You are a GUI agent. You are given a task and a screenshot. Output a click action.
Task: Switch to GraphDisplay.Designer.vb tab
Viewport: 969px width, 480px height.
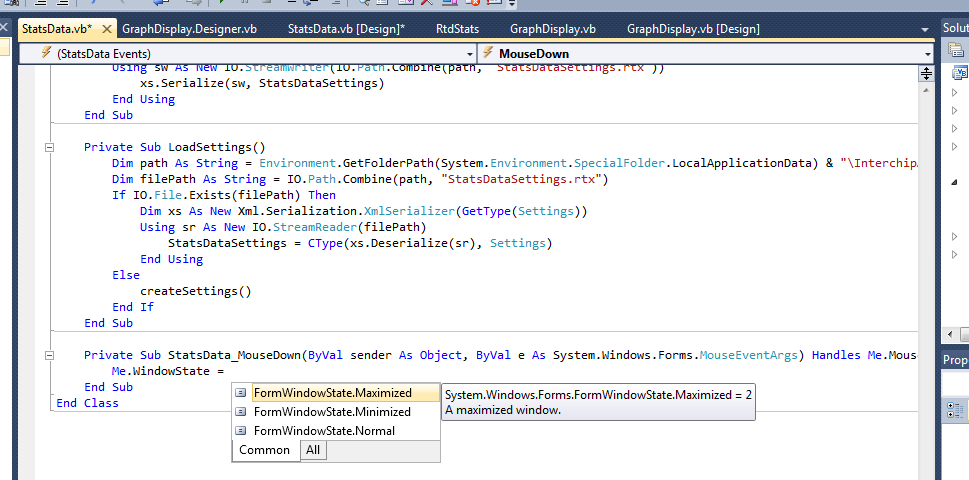[189, 29]
